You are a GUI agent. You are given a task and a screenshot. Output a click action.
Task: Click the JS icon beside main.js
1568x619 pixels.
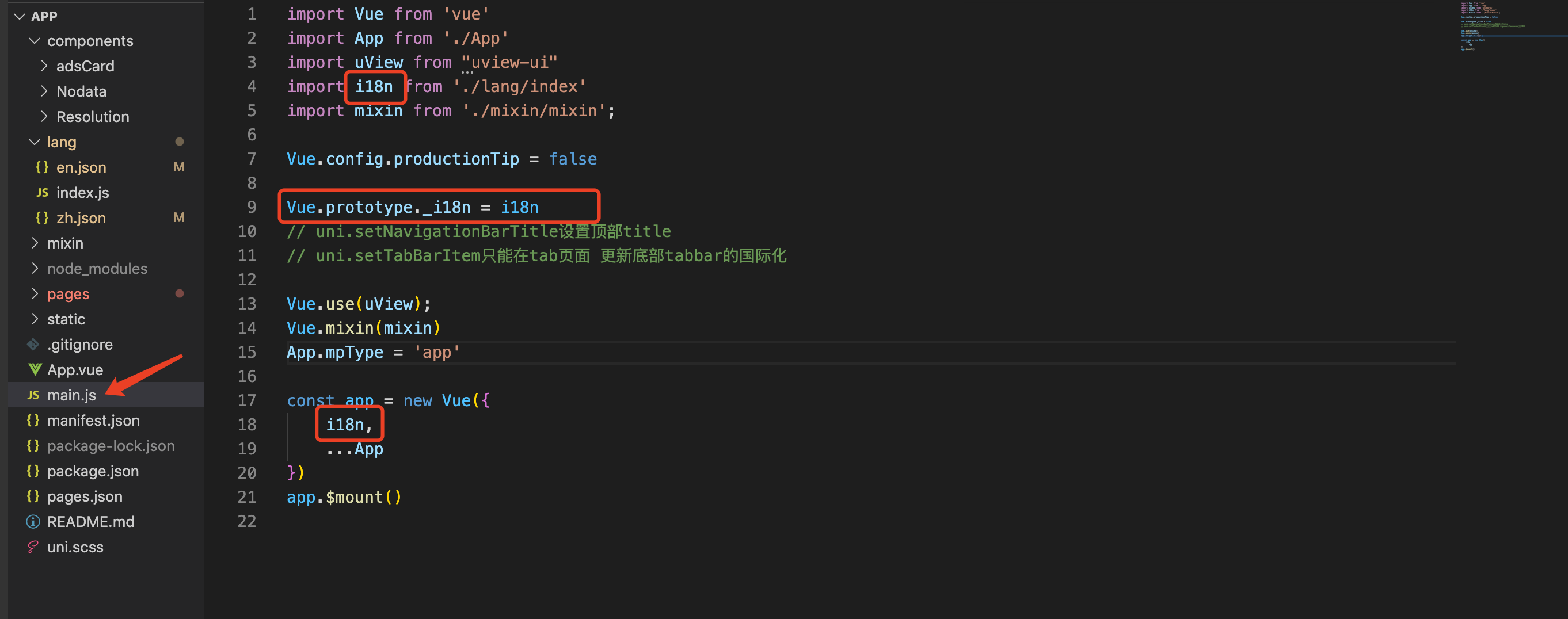point(33,395)
